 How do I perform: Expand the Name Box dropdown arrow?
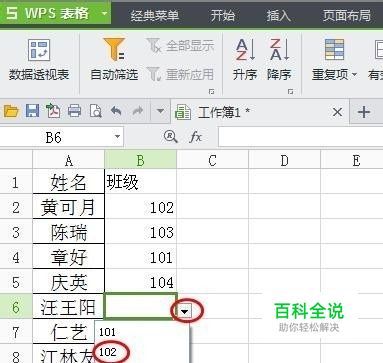pyautogui.click(x=117, y=137)
